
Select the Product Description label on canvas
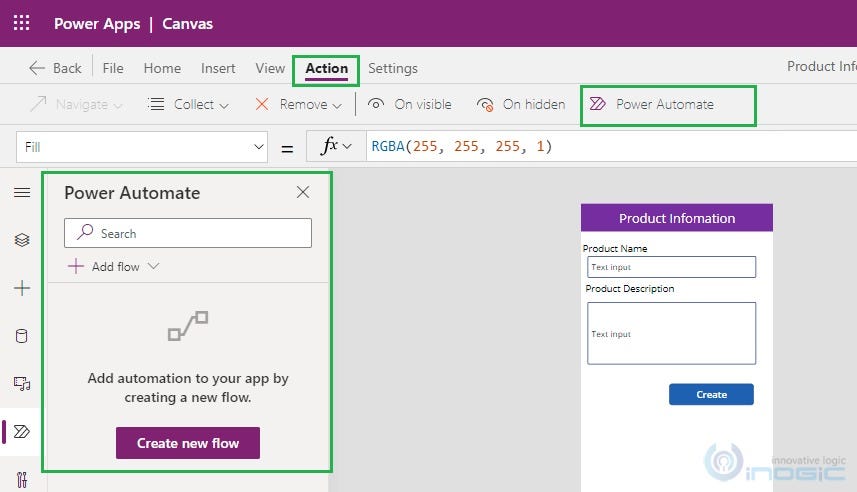tap(630, 289)
